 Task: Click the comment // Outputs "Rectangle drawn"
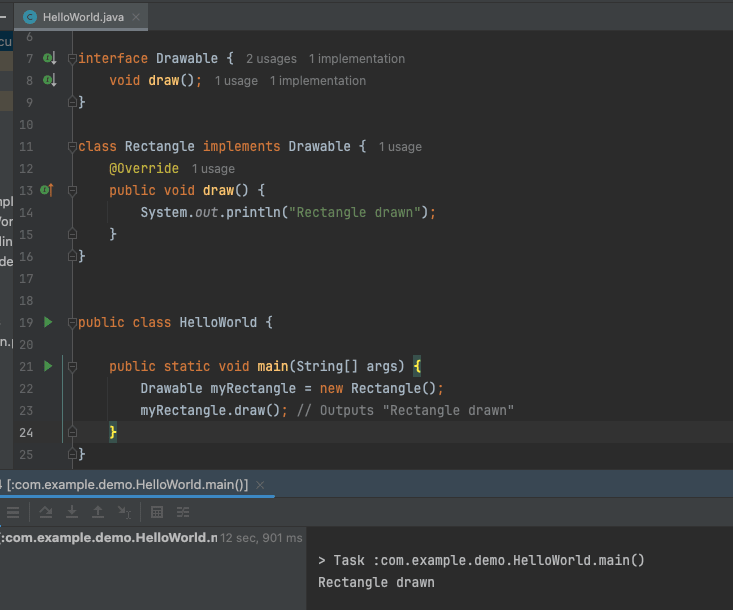coord(405,410)
